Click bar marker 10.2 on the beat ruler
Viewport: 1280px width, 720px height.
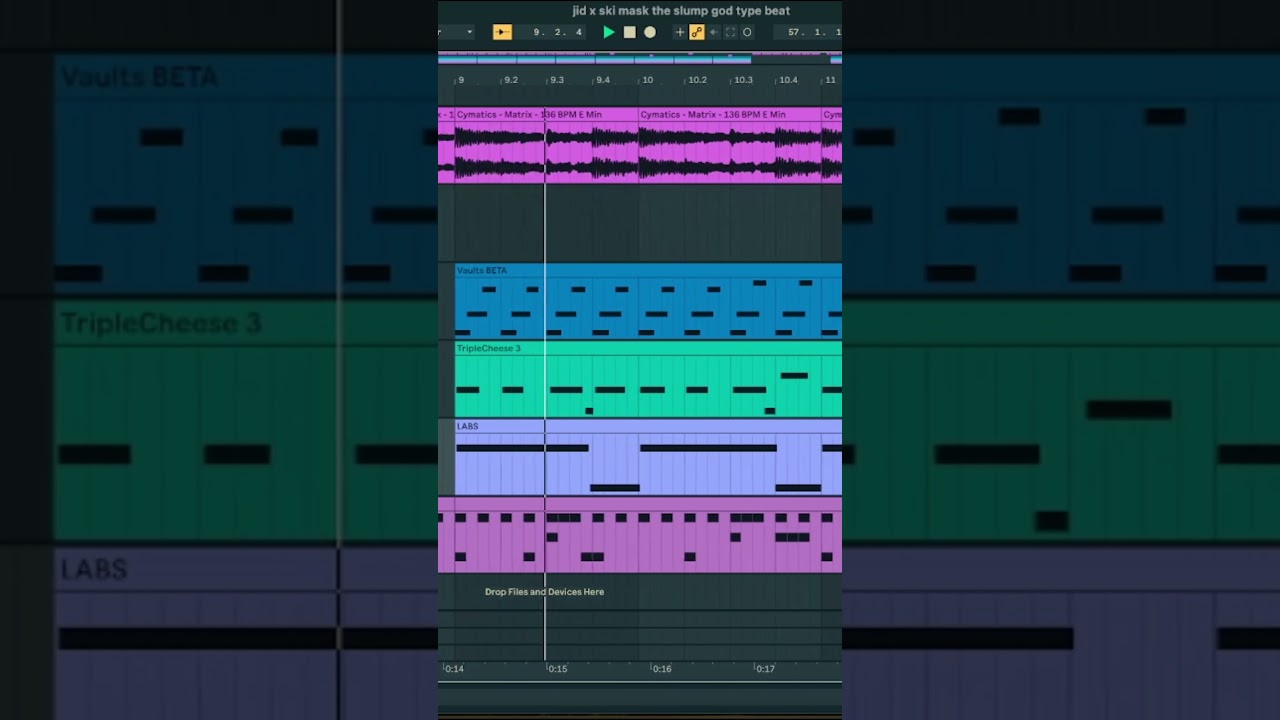pyautogui.click(x=697, y=80)
